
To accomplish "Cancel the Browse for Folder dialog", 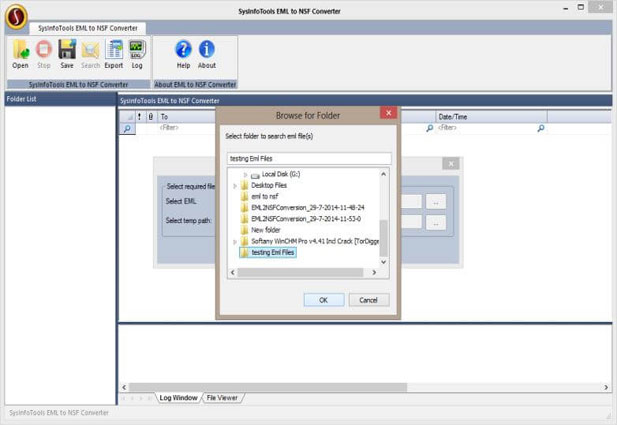I will 369,300.
